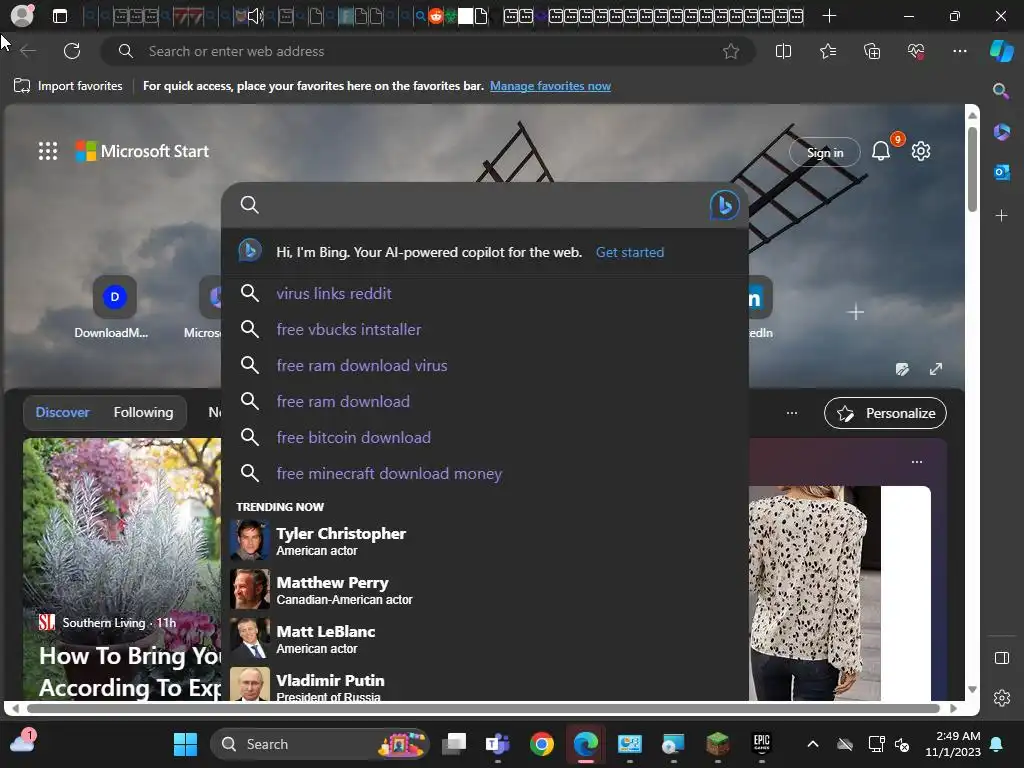Add this page to favorites star icon

[x=731, y=51]
